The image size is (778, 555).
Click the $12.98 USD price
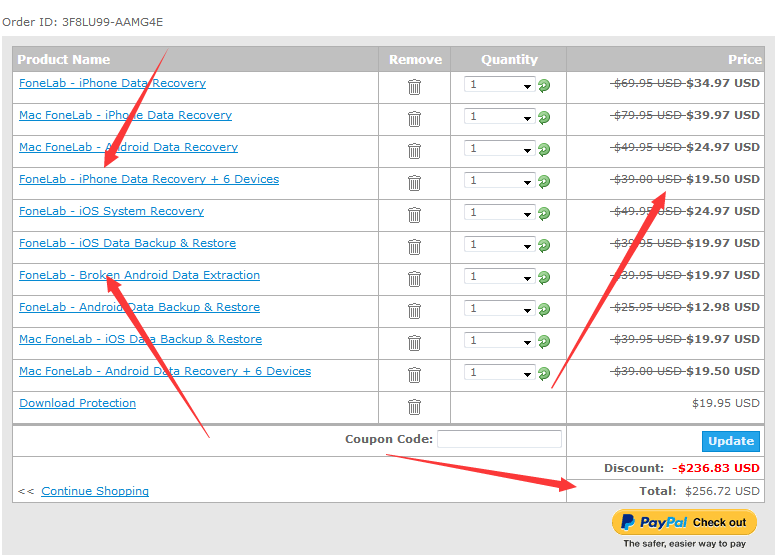tap(722, 307)
